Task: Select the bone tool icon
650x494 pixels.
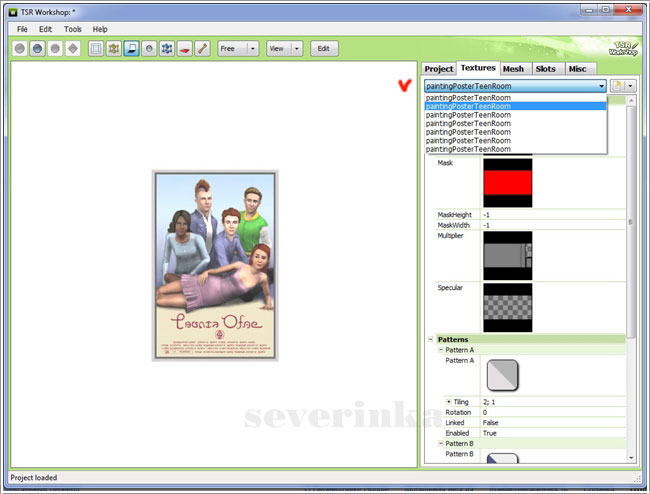Action: [x=203, y=48]
